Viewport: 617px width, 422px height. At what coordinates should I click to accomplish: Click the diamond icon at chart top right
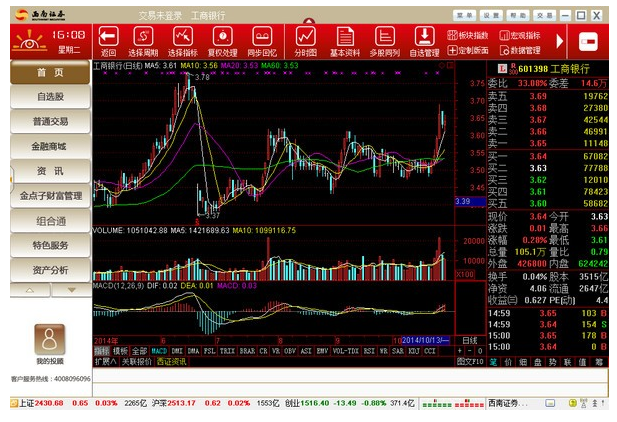click(x=442, y=65)
